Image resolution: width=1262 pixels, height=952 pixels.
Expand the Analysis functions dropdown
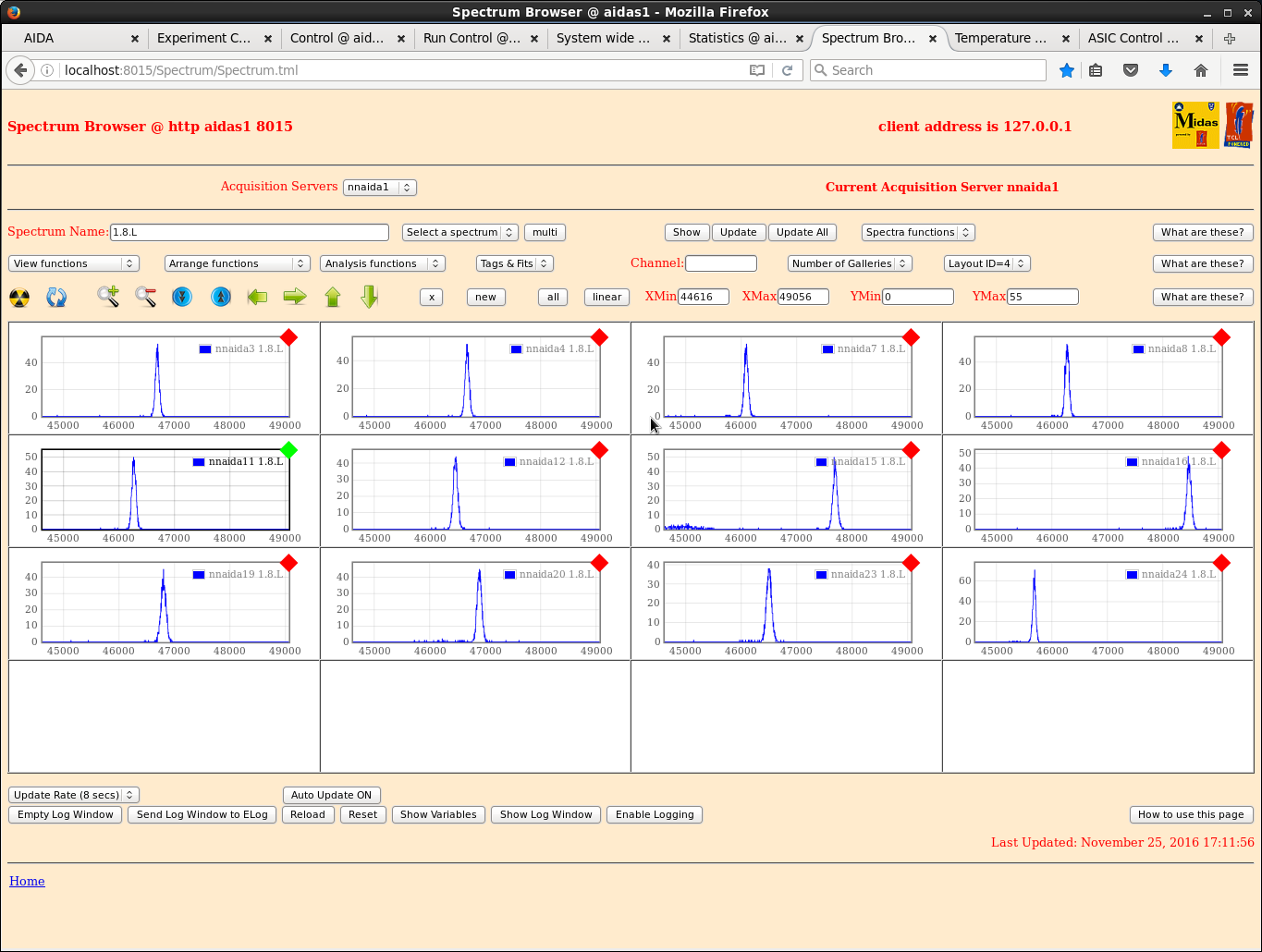(383, 264)
